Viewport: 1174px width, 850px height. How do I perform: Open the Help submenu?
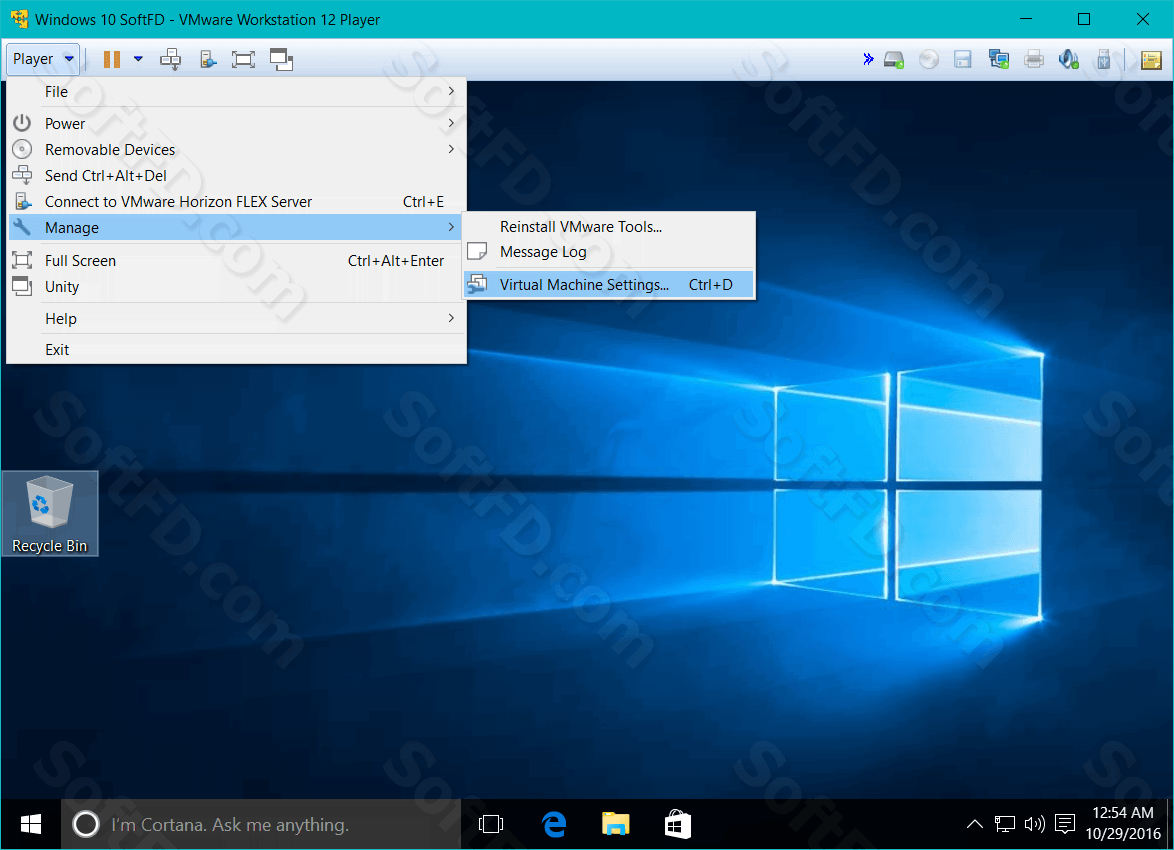[237, 319]
